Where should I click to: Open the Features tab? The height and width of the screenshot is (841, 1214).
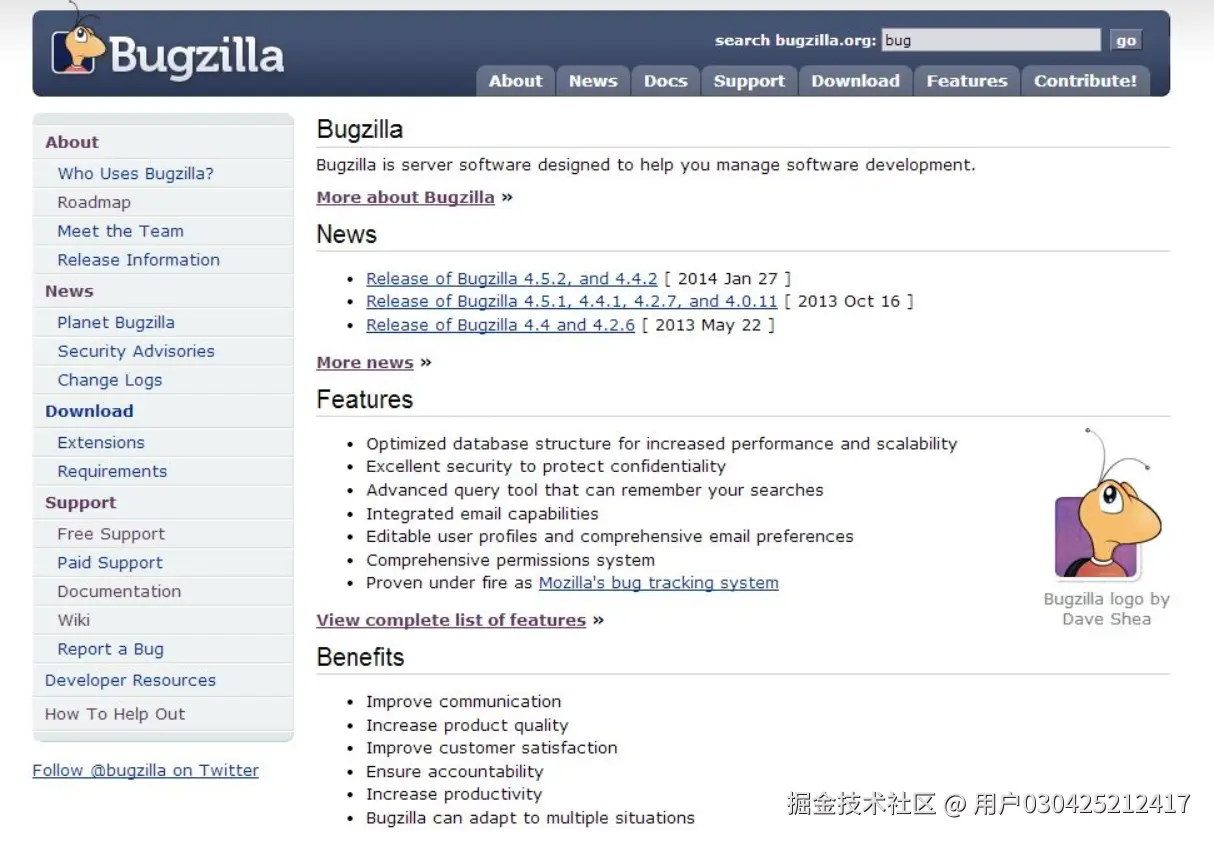pos(967,81)
